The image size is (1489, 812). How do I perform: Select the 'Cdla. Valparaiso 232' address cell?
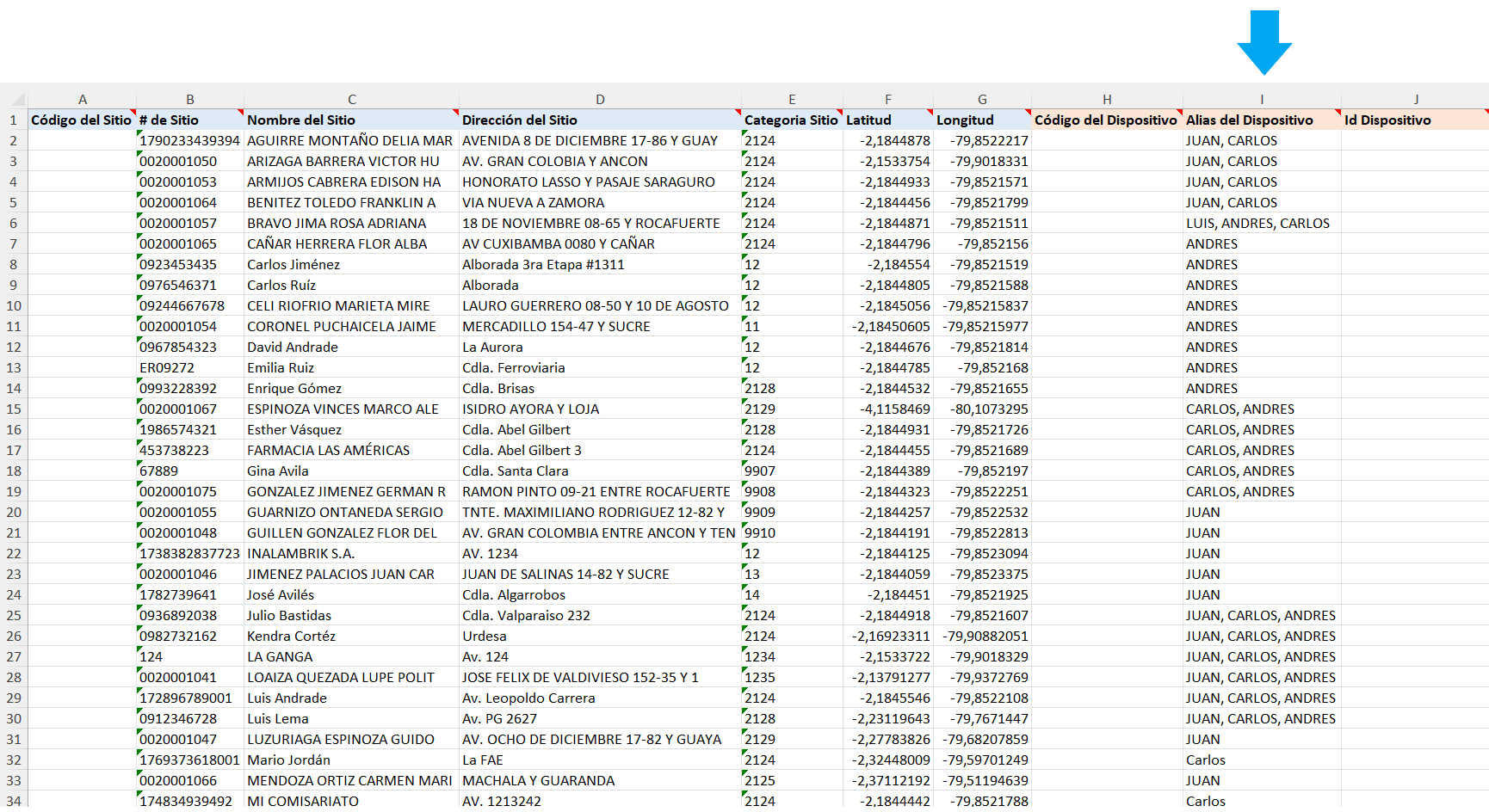pos(600,615)
